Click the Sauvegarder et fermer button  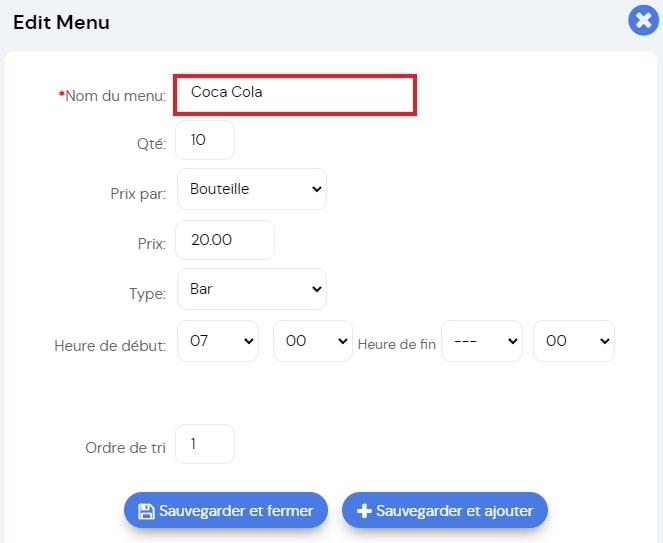[226, 510]
